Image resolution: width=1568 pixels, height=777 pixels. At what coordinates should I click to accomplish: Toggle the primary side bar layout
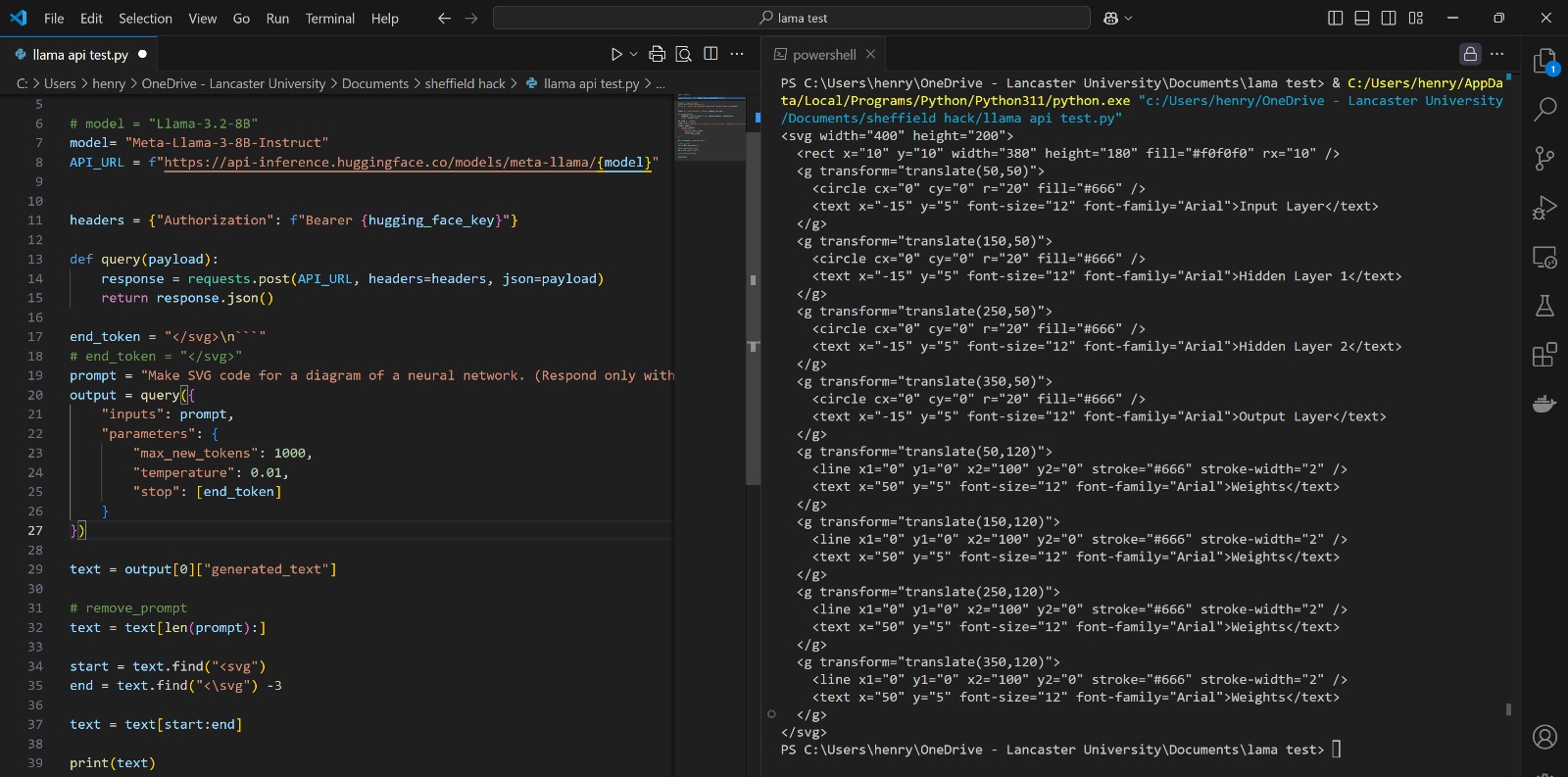[x=1335, y=18]
